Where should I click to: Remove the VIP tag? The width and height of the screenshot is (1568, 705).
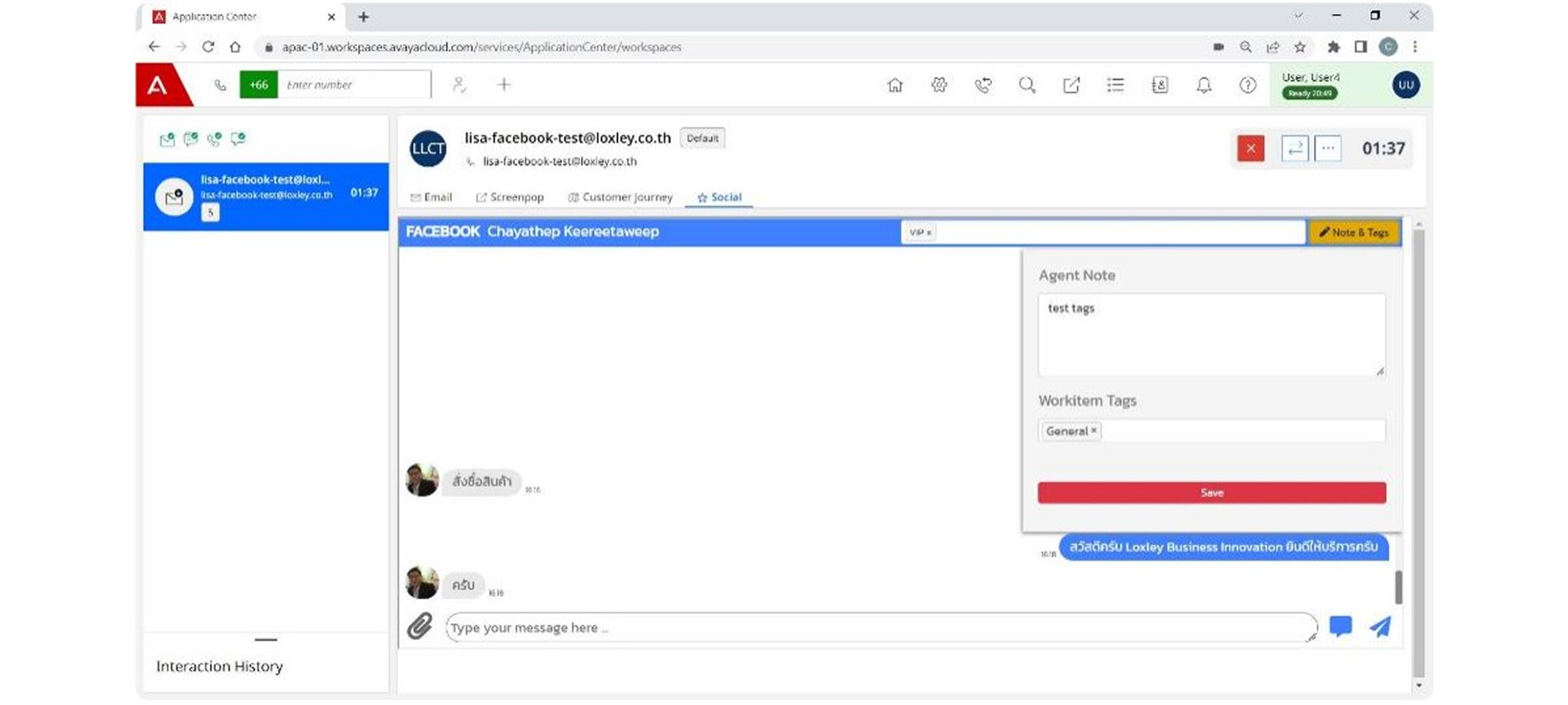(929, 233)
